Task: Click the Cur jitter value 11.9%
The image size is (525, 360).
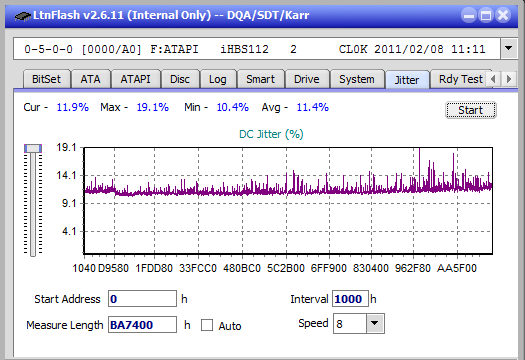Action: pyautogui.click(x=72, y=107)
